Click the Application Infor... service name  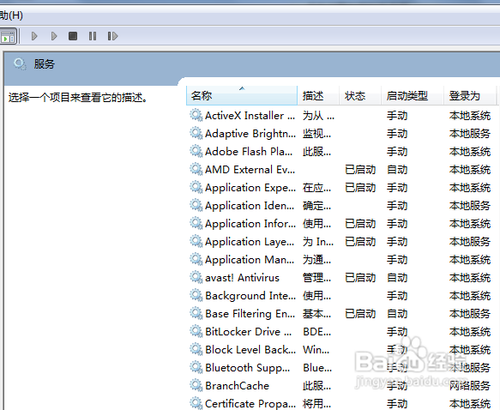250,224
